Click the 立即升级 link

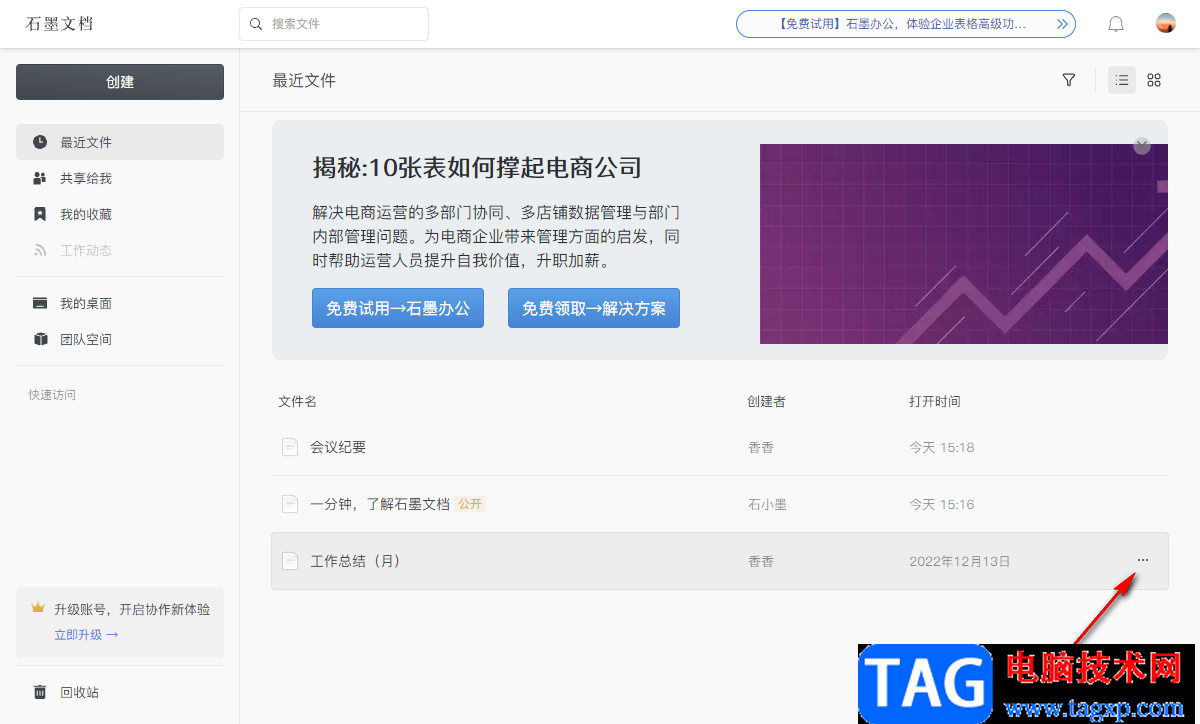(86, 634)
